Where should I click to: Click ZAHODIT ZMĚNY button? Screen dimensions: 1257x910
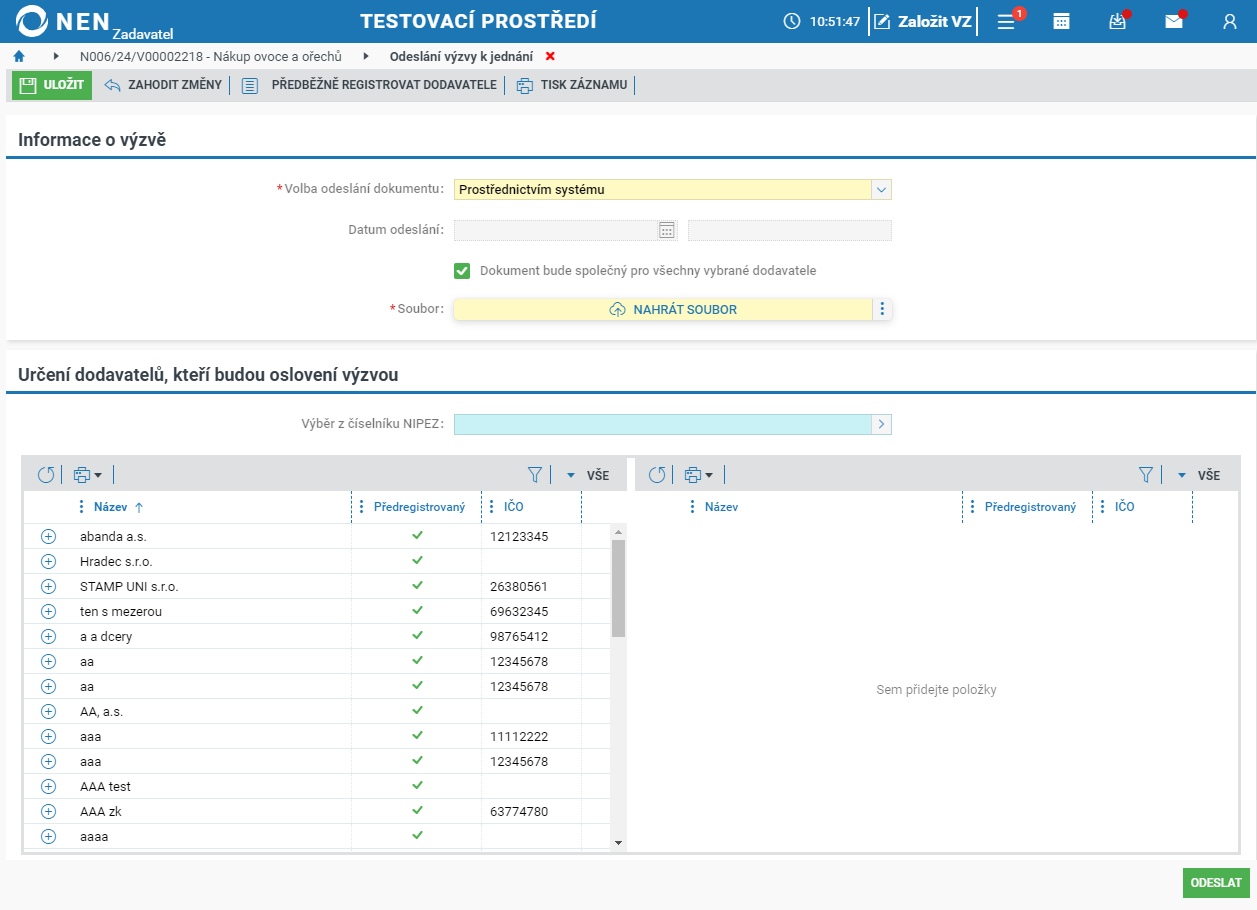(163, 85)
